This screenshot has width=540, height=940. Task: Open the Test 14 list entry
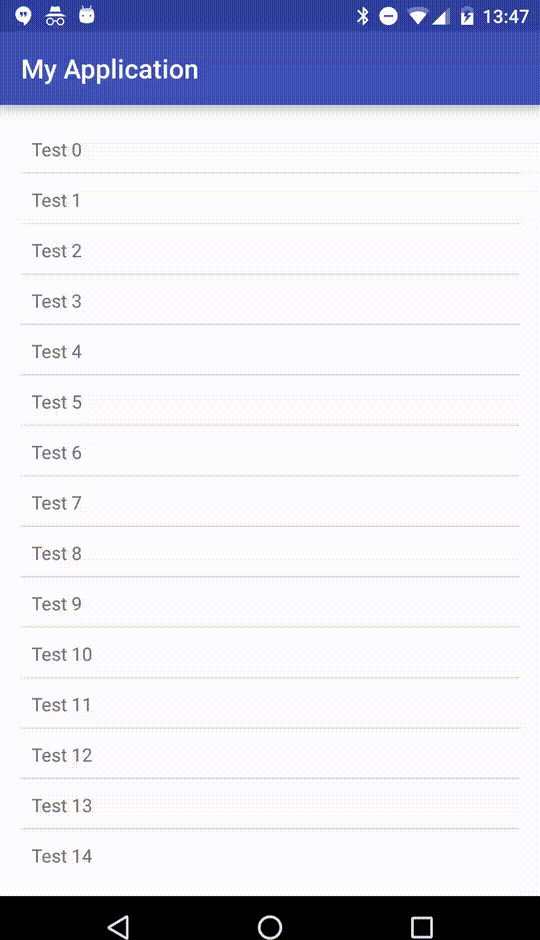tap(270, 855)
